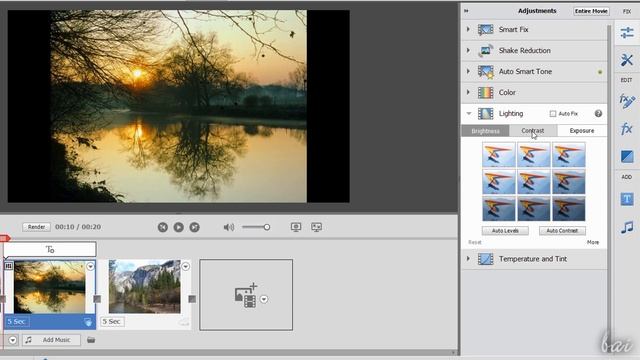Open the Effects fx icon
The width and height of the screenshot is (640, 360).
(627, 129)
